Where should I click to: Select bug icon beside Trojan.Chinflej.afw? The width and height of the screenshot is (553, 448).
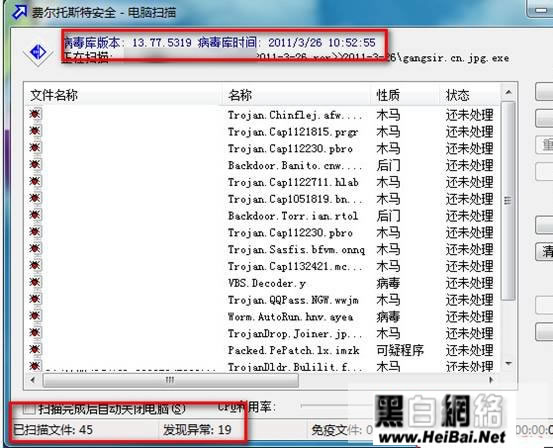coord(35,114)
